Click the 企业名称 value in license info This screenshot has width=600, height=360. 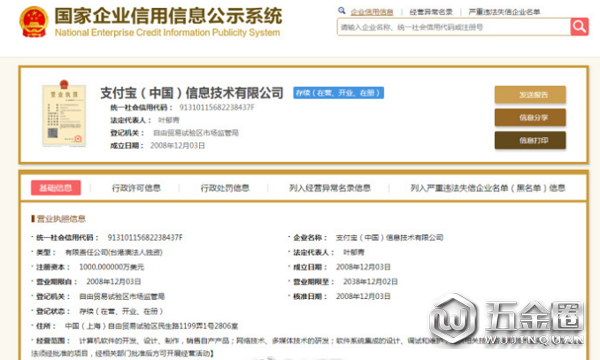point(390,238)
